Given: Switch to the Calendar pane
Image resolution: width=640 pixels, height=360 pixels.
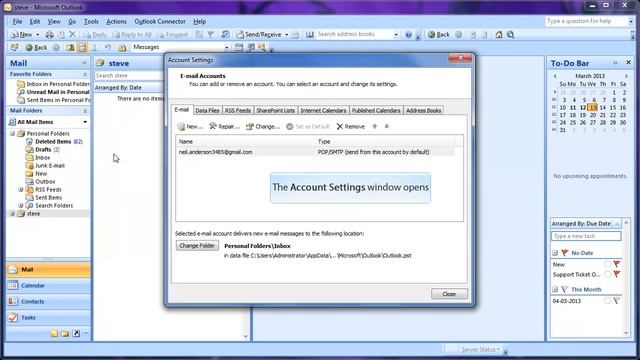Looking at the screenshot, I should click(48, 286).
